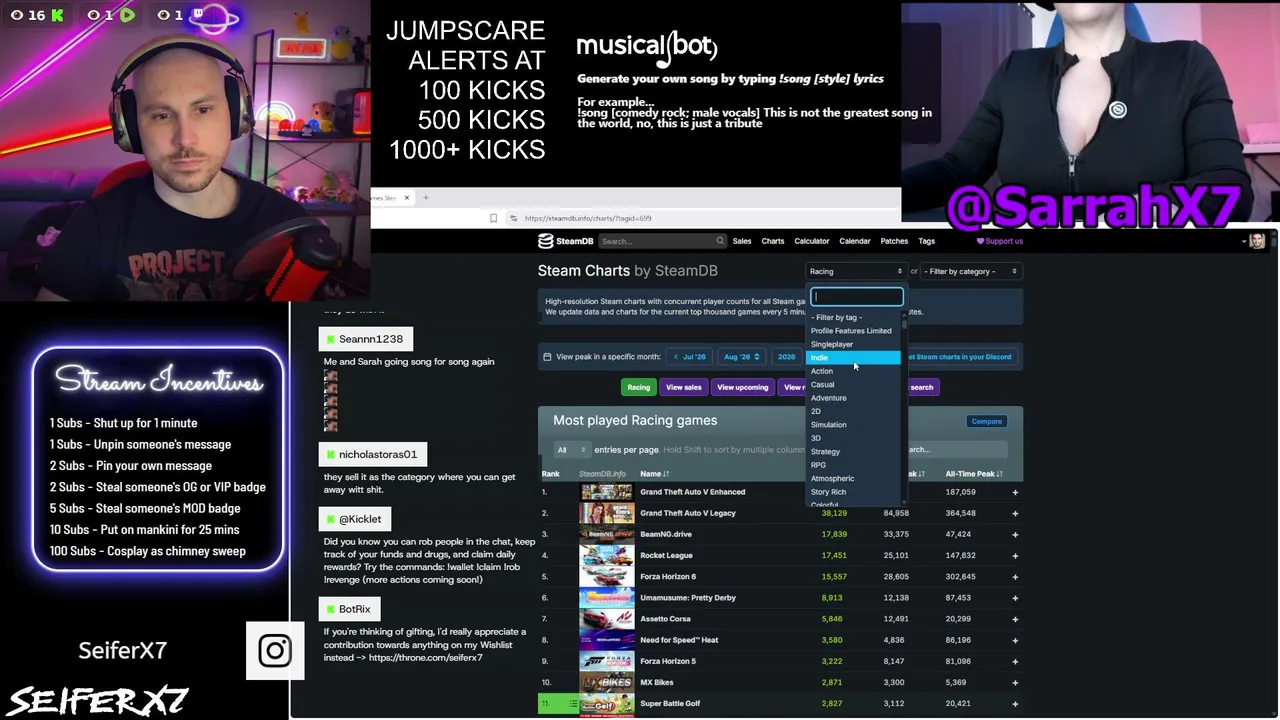Select Strategy from the tag list
The height and width of the screenshot is (720, 1280).
[x=853, y=452]
